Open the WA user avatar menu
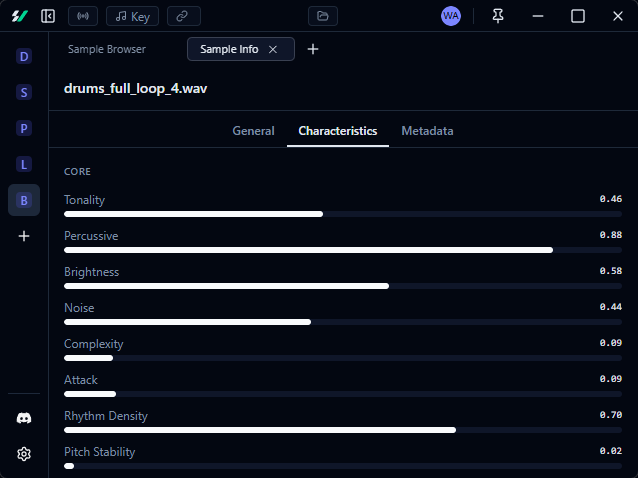 [x=451, y=16]
